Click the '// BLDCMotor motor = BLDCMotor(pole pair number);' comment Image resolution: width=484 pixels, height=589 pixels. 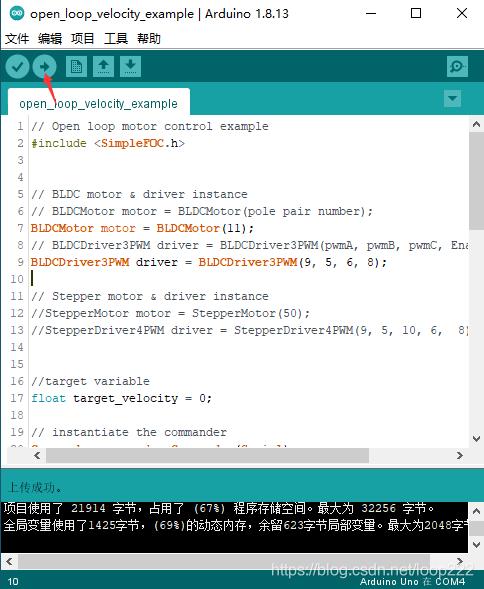tap(202, 211)
